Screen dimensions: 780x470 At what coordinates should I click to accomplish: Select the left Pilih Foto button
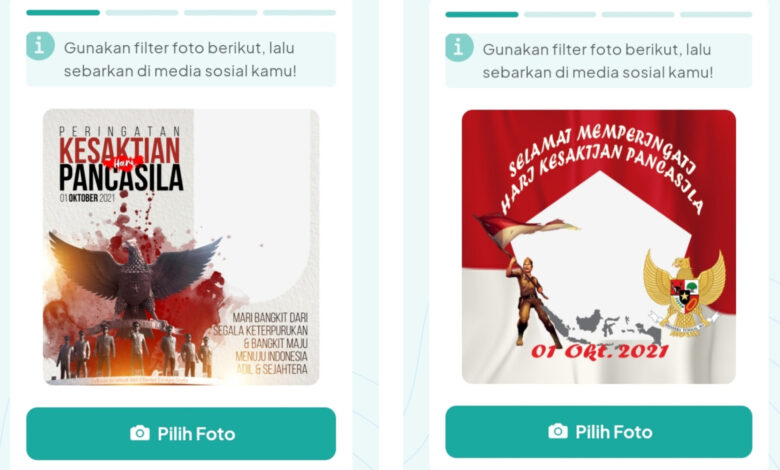pyautogui.click(x=181, y=434)
